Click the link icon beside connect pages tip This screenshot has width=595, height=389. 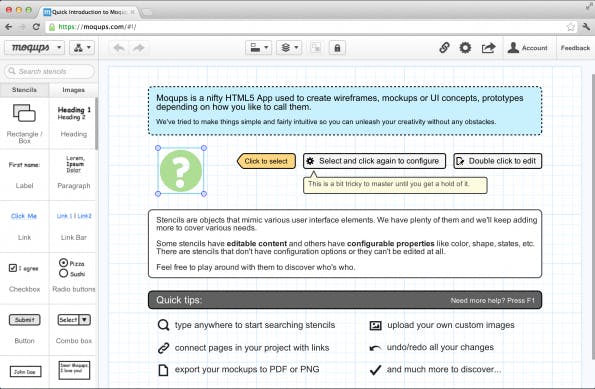[163, 348]
